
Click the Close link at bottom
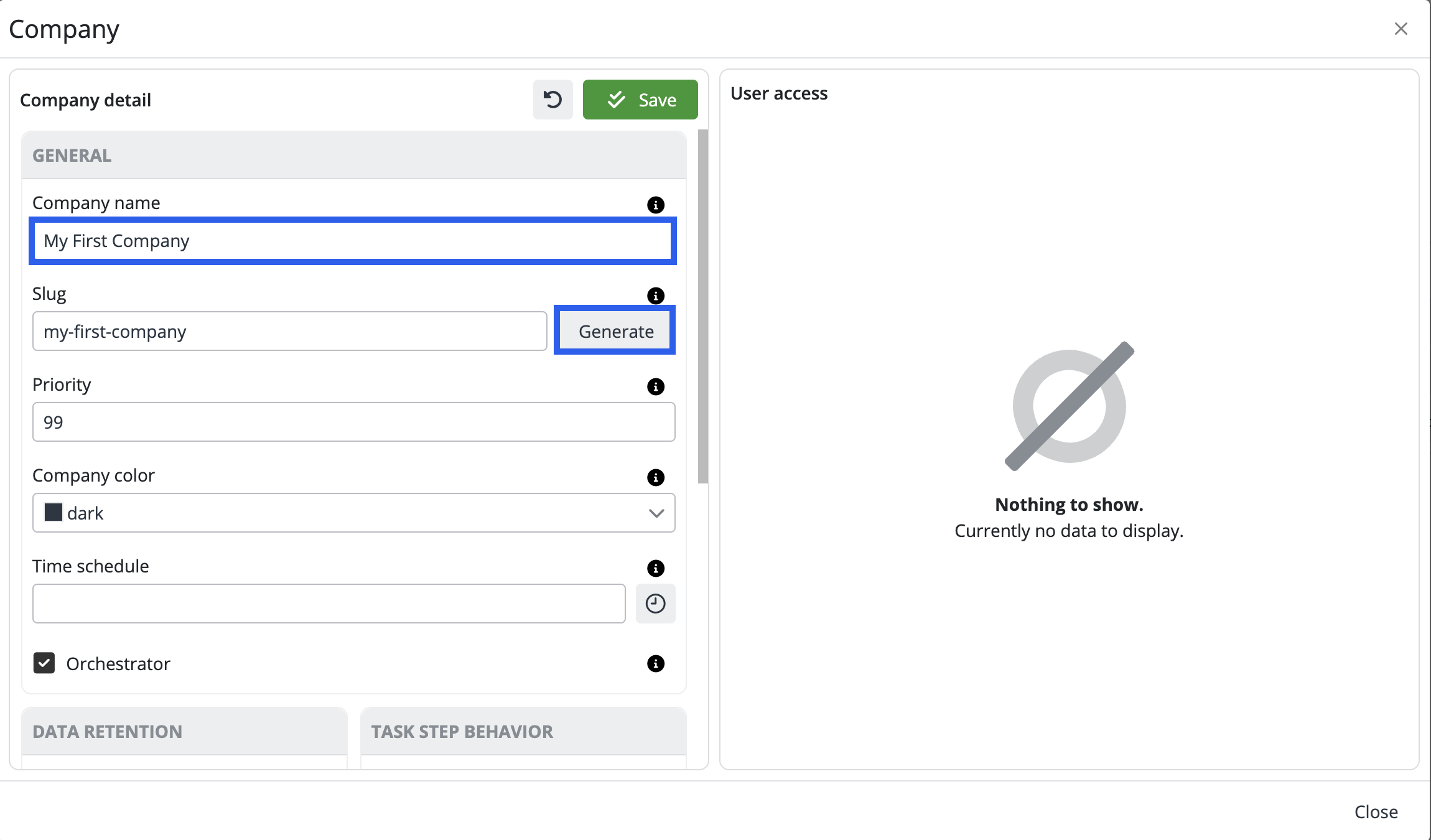point(1376,811)
